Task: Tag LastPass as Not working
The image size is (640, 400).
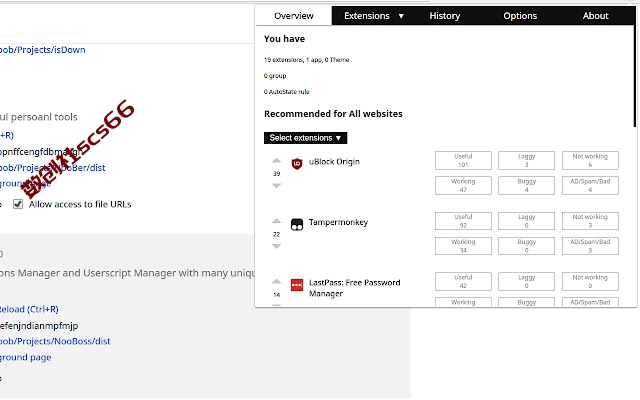Action: coord(590,281)
